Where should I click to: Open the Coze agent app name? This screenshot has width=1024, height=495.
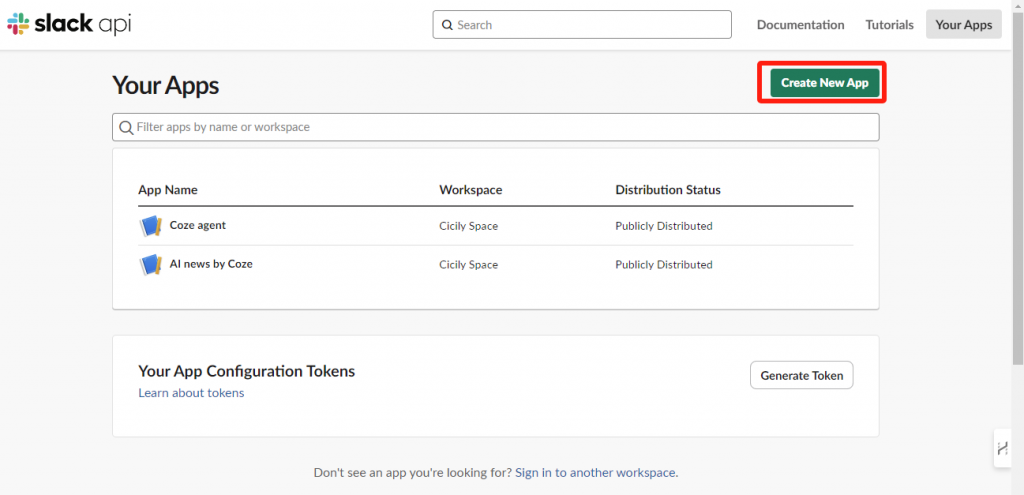[198, 225]
